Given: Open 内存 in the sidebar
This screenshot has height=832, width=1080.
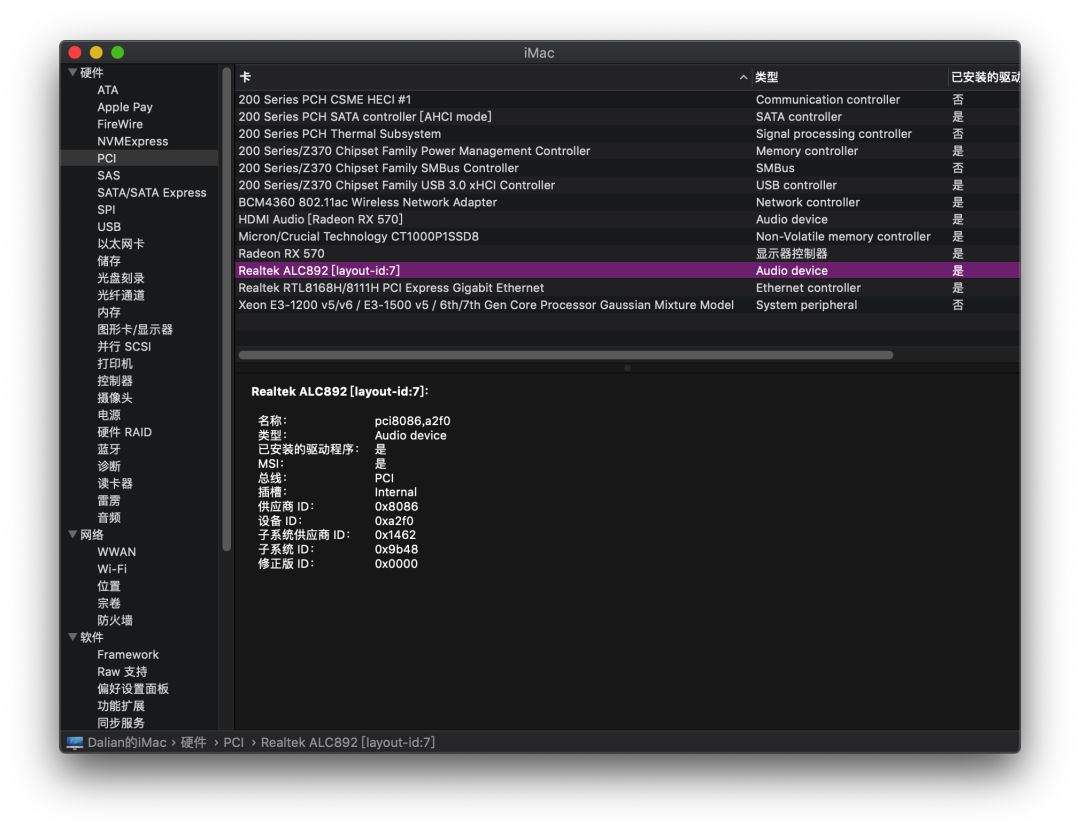Looking at the screenshot, I should pyautogui.click(x=109, y=313).
